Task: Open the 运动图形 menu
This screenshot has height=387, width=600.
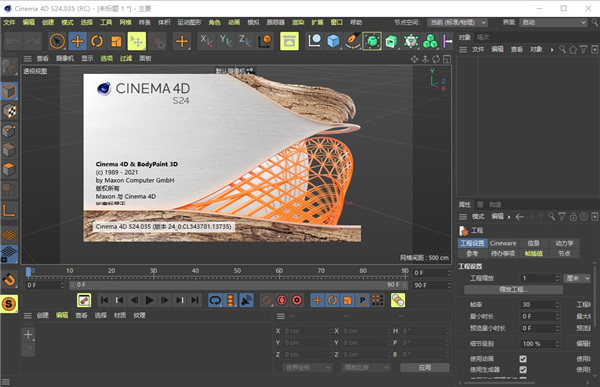Action: (189, 22)
